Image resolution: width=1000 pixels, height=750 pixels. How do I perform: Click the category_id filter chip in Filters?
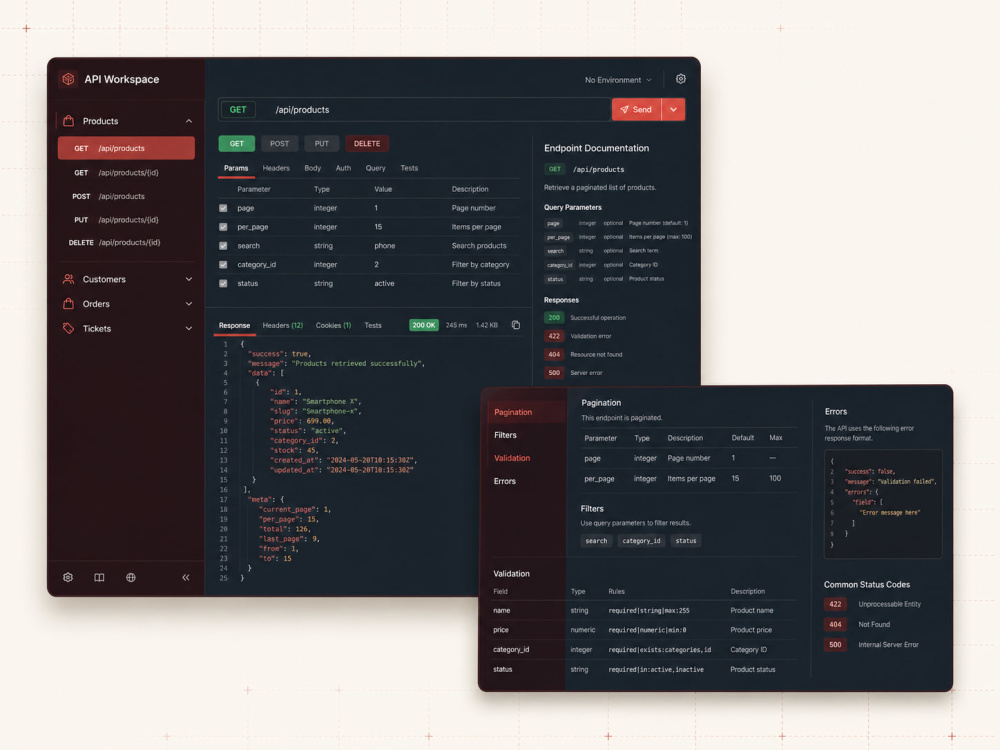click(642, 541)
